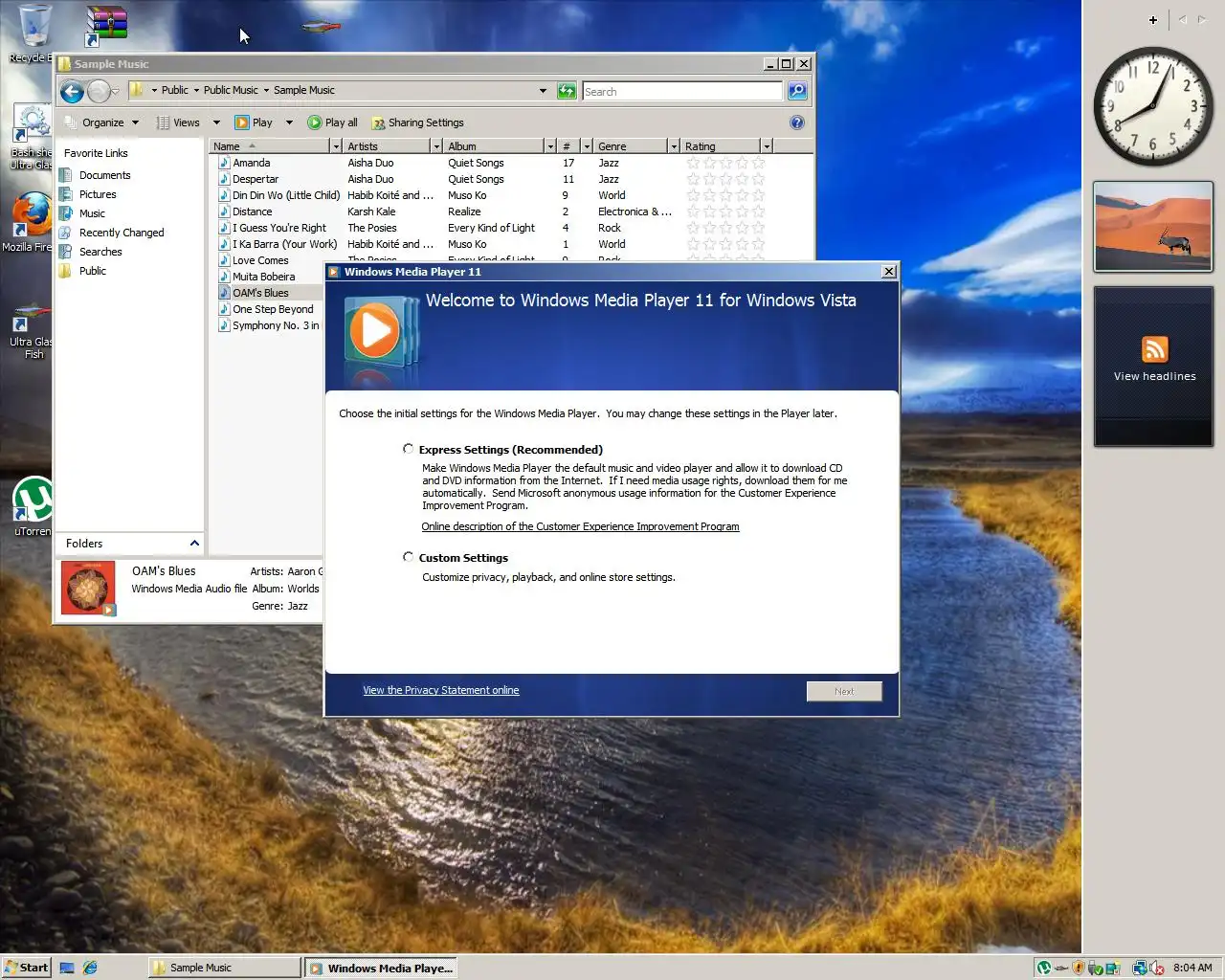Screen dimensions: 1225x980
Task: Expand the Play button dropdown arrow
Action: pos(289,122)
